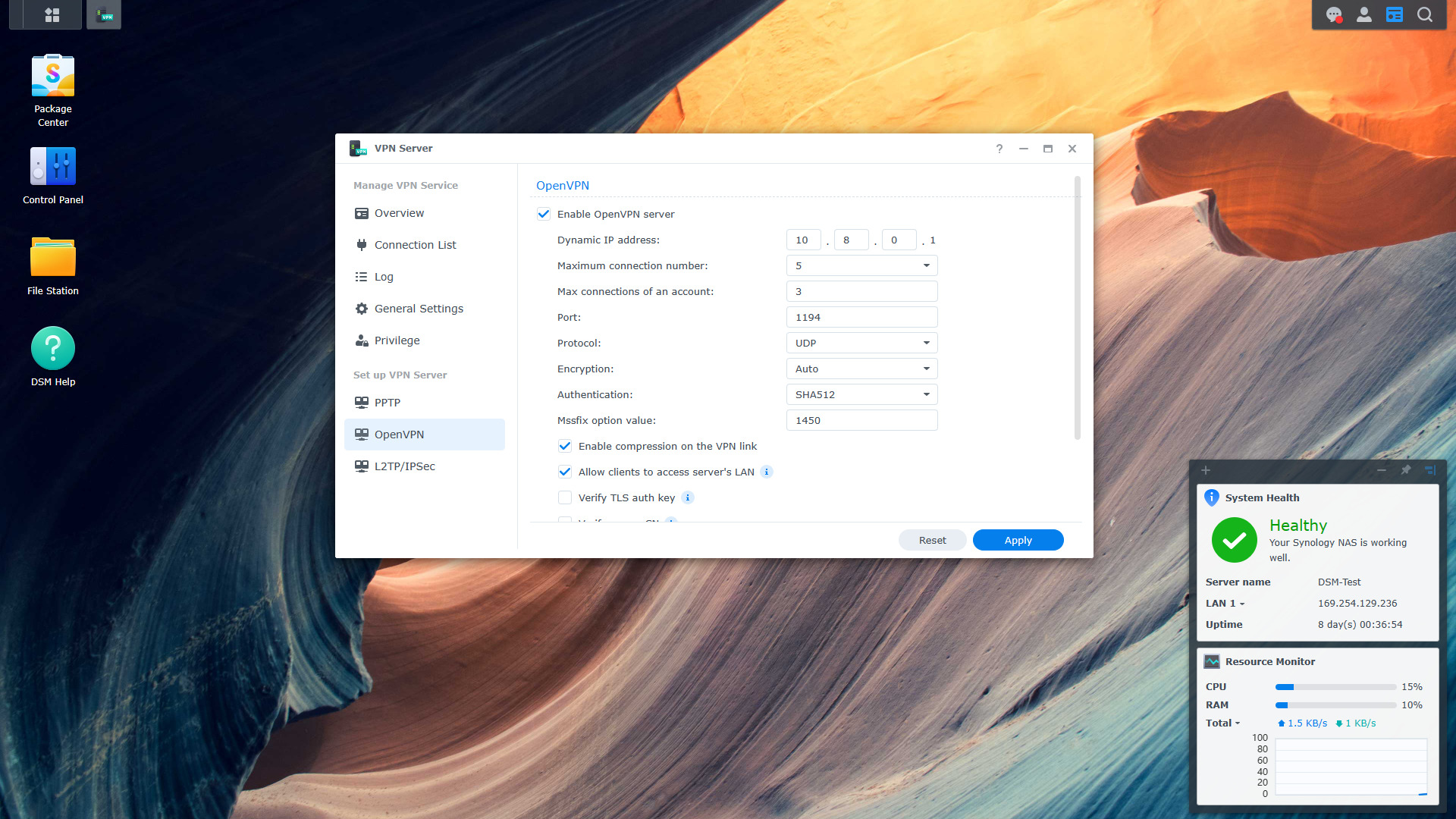The width and height of the screenshot is (1456, 819).
Task: Click the Max connections of an account field
Action: 862,291
